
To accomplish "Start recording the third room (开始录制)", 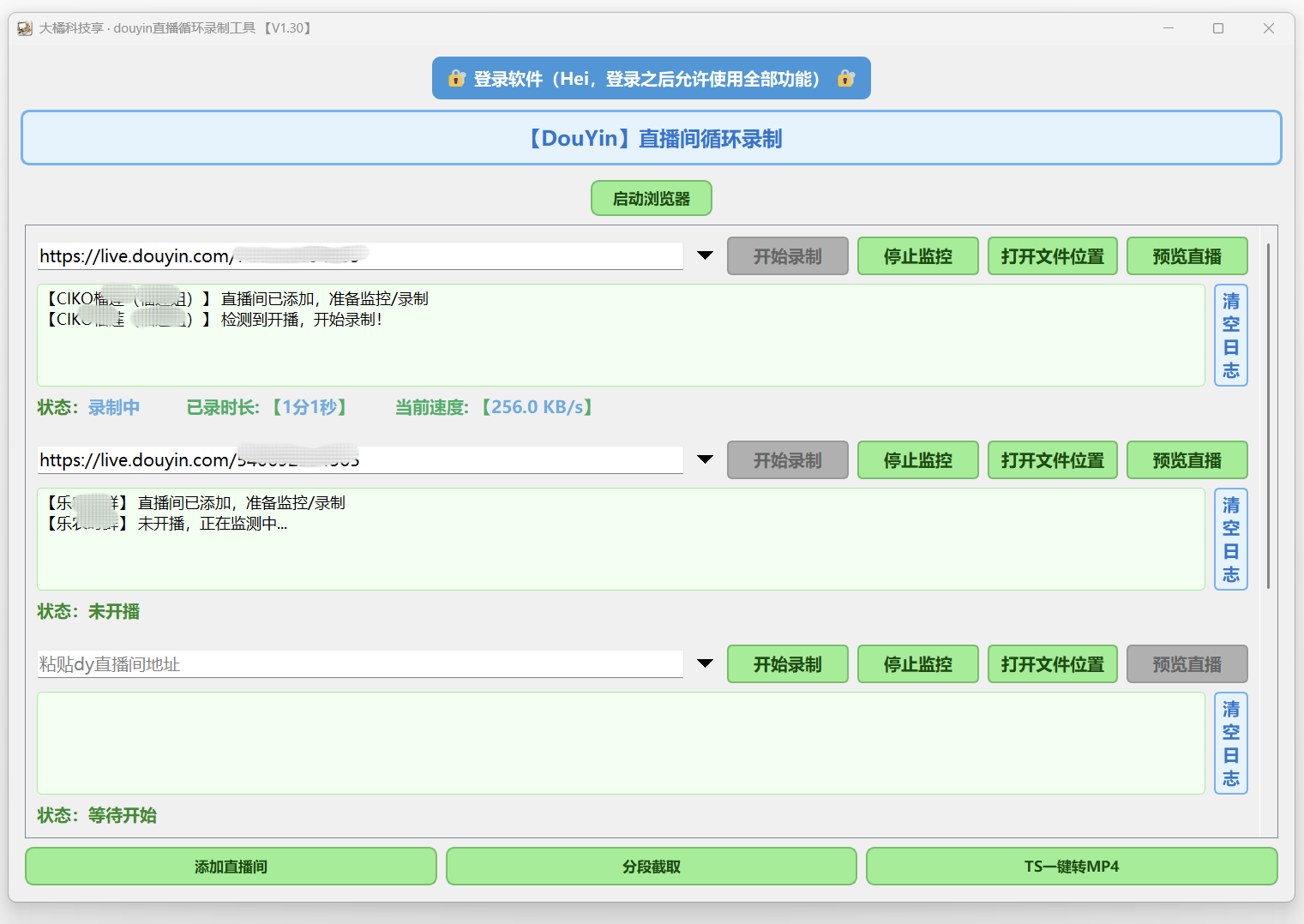I will 788,664.
